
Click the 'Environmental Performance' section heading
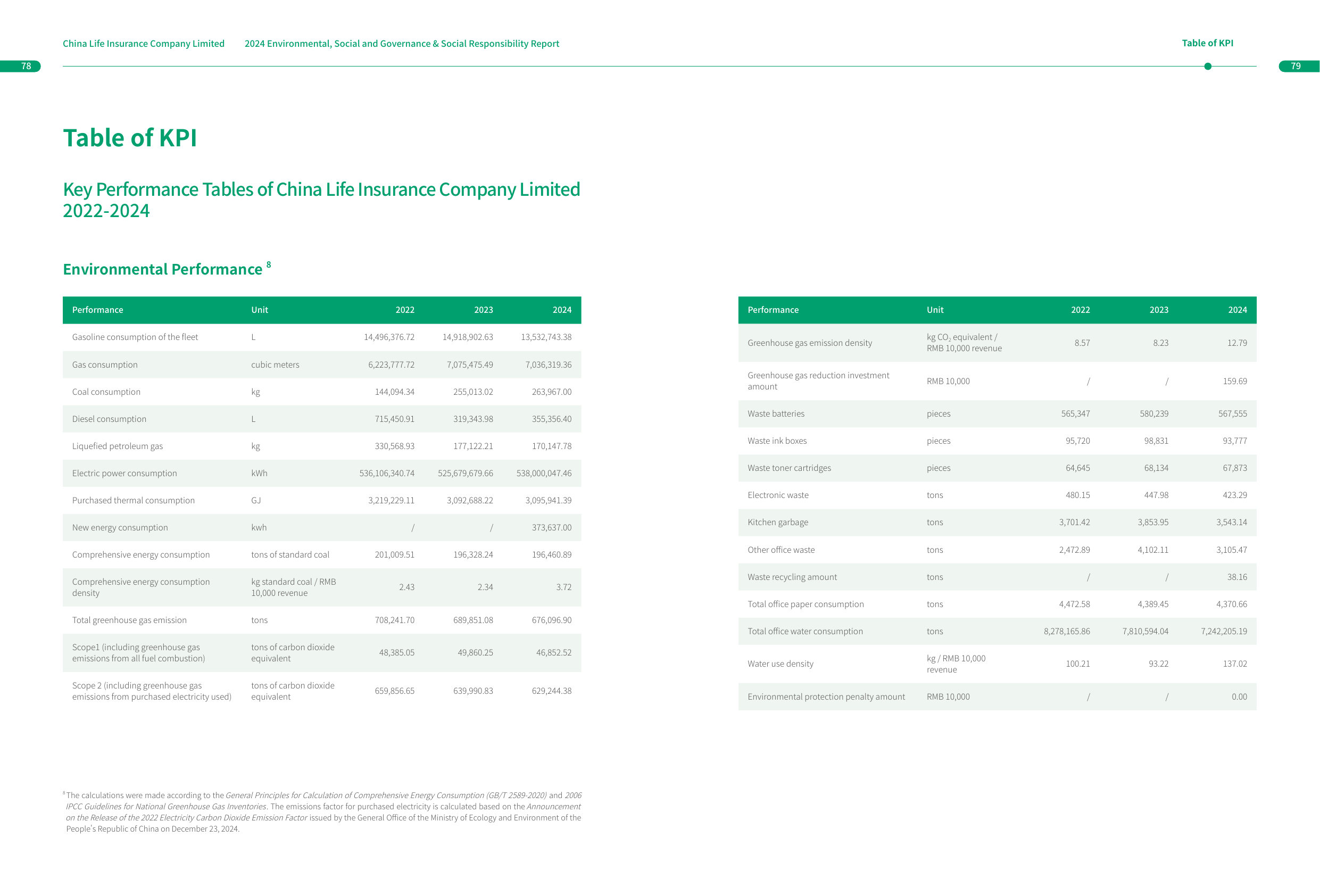click(162, 269)
